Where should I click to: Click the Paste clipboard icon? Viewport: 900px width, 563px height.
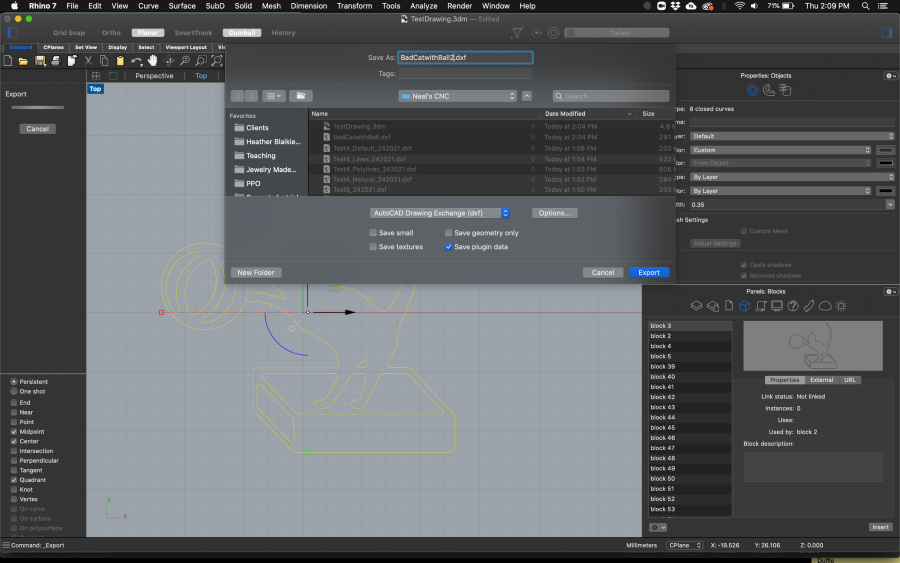pos(120,60)
